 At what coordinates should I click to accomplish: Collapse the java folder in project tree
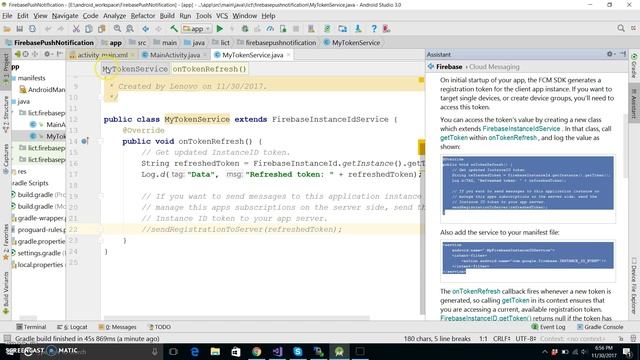click(x=23, y=101)
